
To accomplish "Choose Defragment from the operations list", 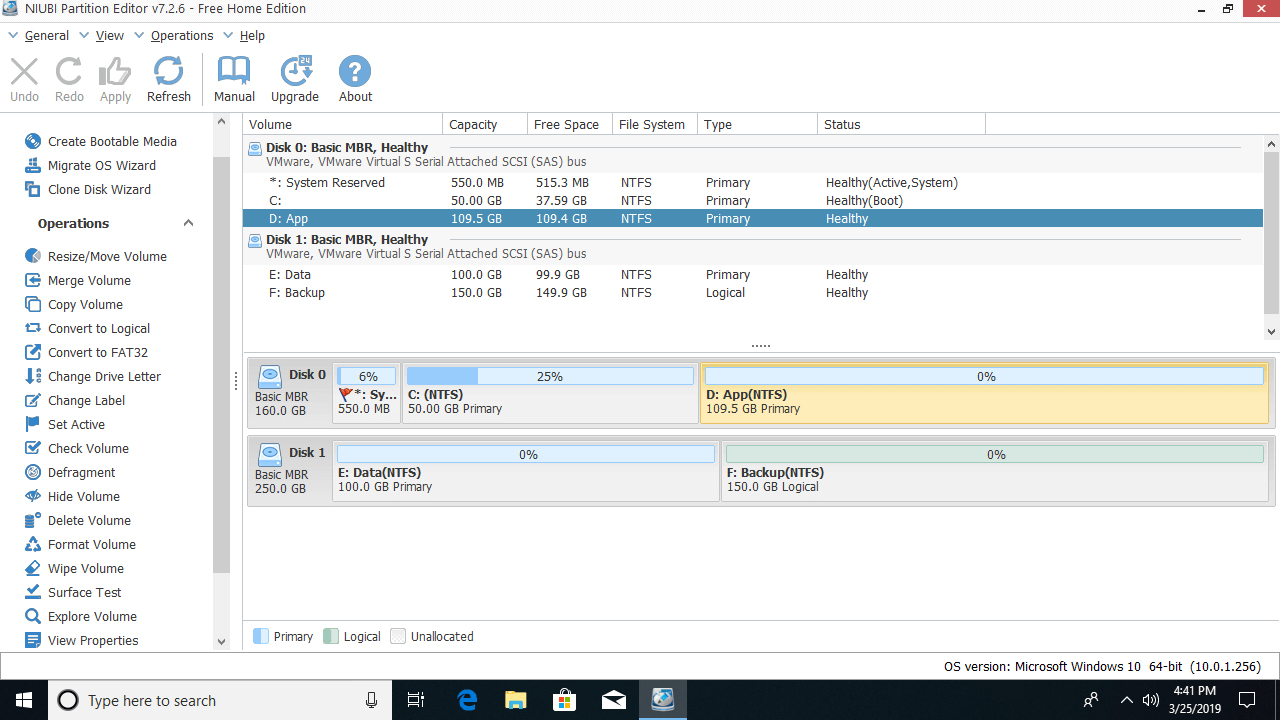I will [81, 472].
